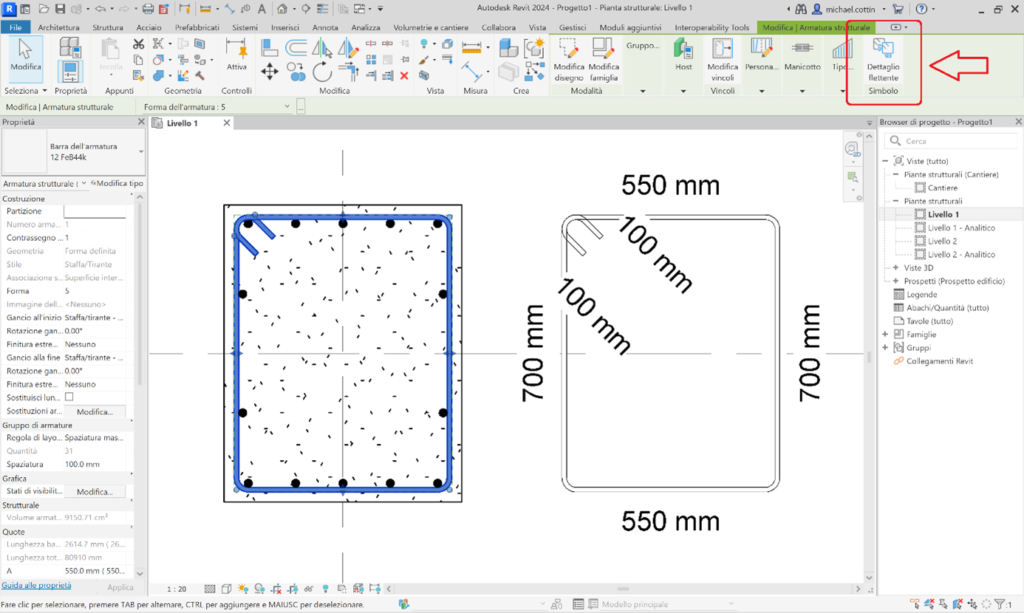The image size is (1024, 613).
Task: Open Guida alle proprietà link
Action: (x=37, y=586)
